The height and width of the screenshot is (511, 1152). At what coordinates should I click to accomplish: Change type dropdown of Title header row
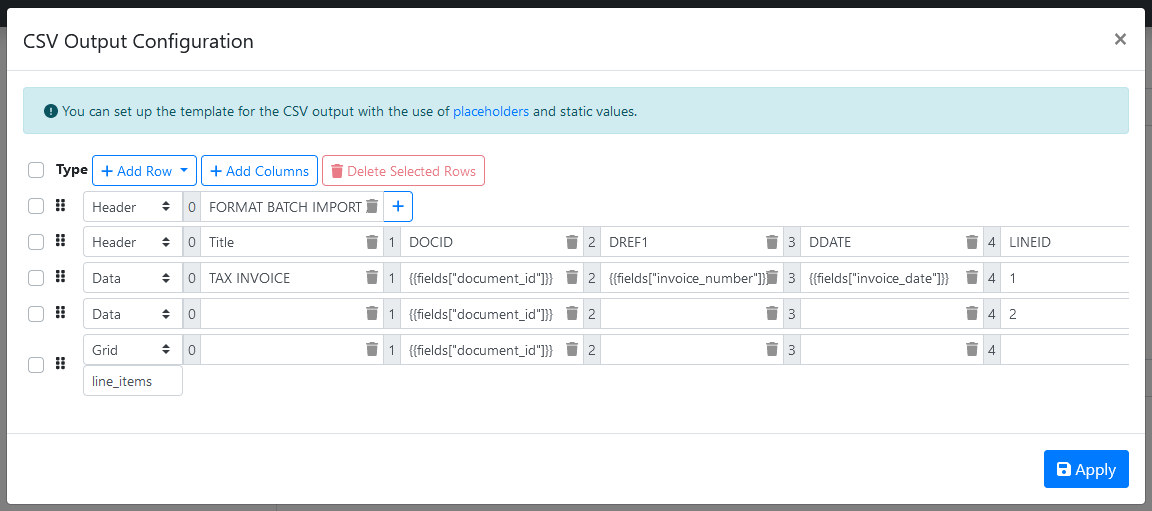point(130,242)
